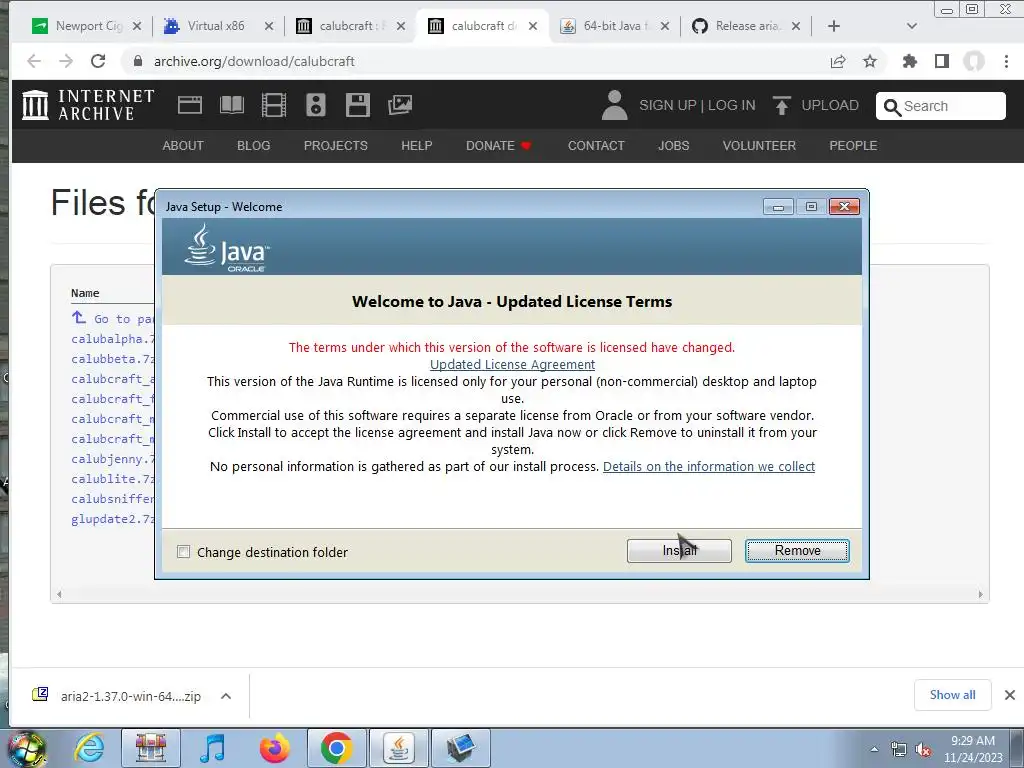
Task: Click the calubjenny file link
Action: click(x=112, y=459)
